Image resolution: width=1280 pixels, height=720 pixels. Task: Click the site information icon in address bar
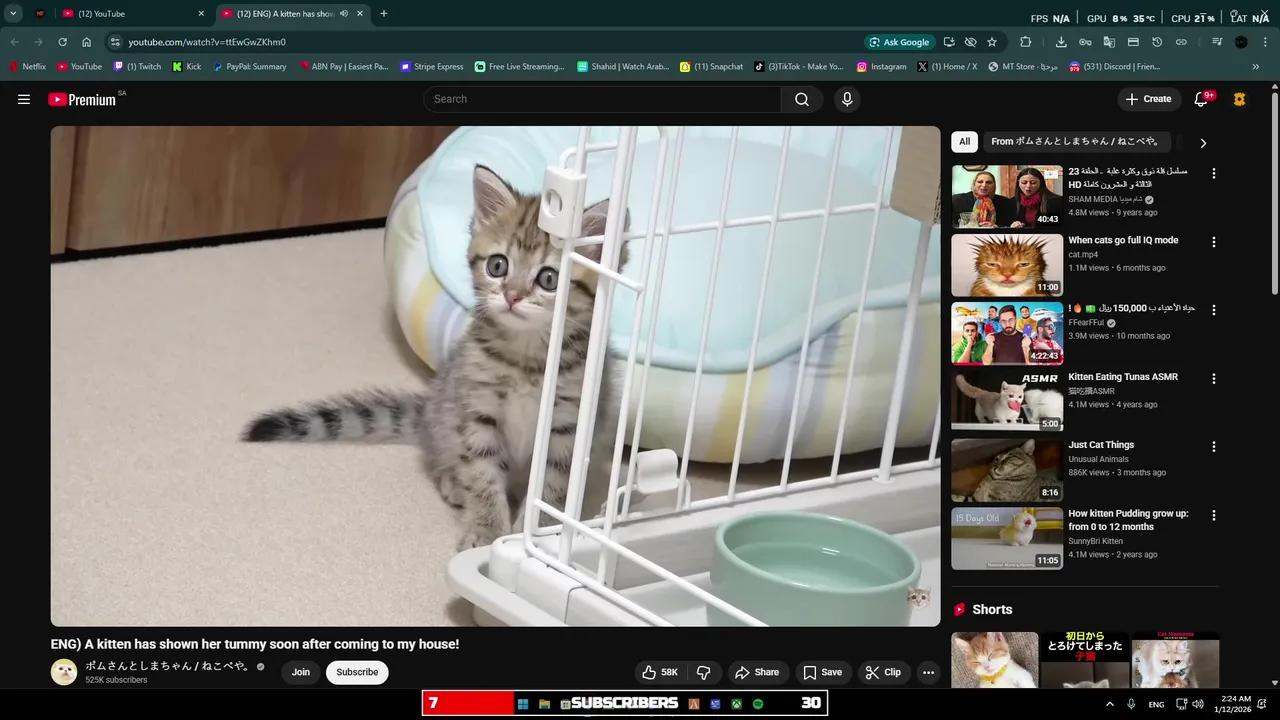pos(115,42)
